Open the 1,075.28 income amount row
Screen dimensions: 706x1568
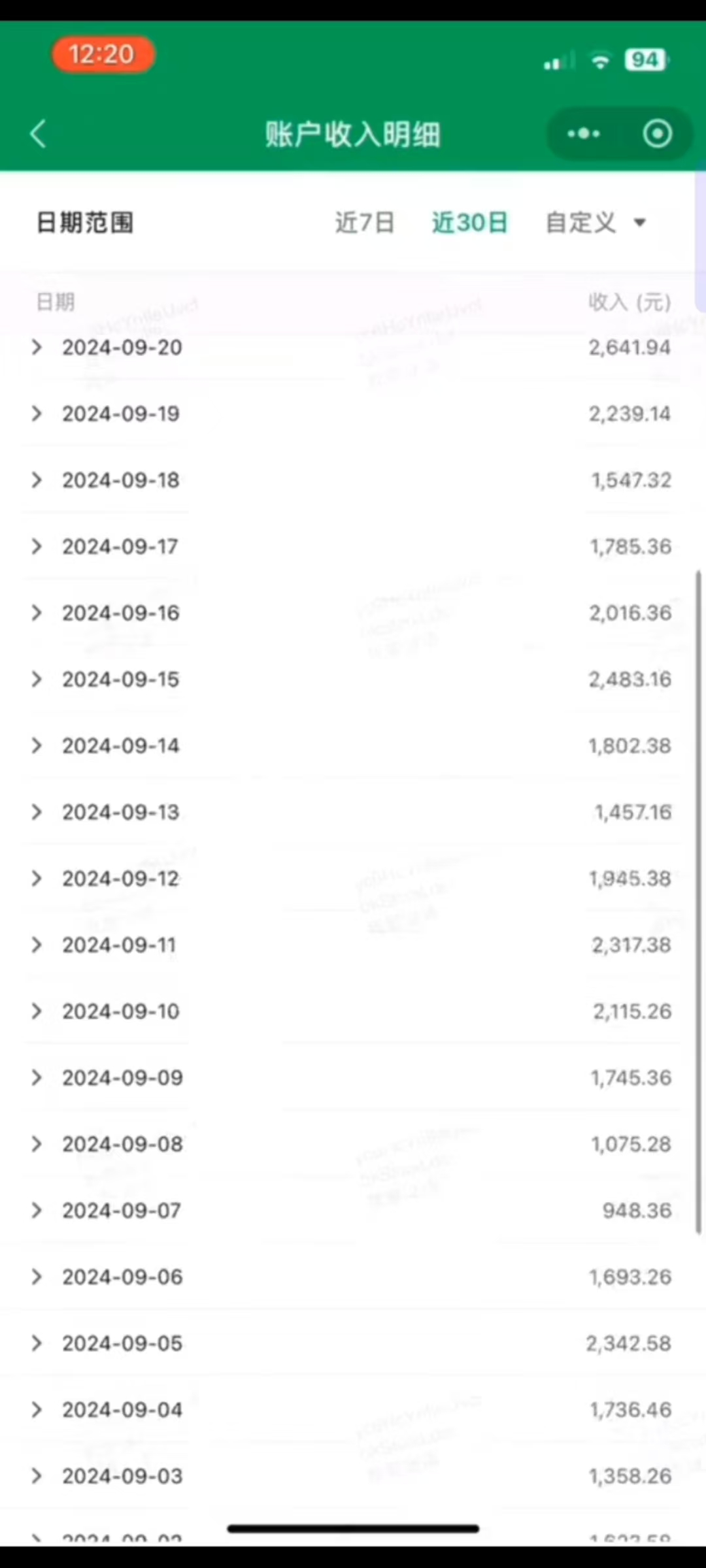[x=353, y=1145]
